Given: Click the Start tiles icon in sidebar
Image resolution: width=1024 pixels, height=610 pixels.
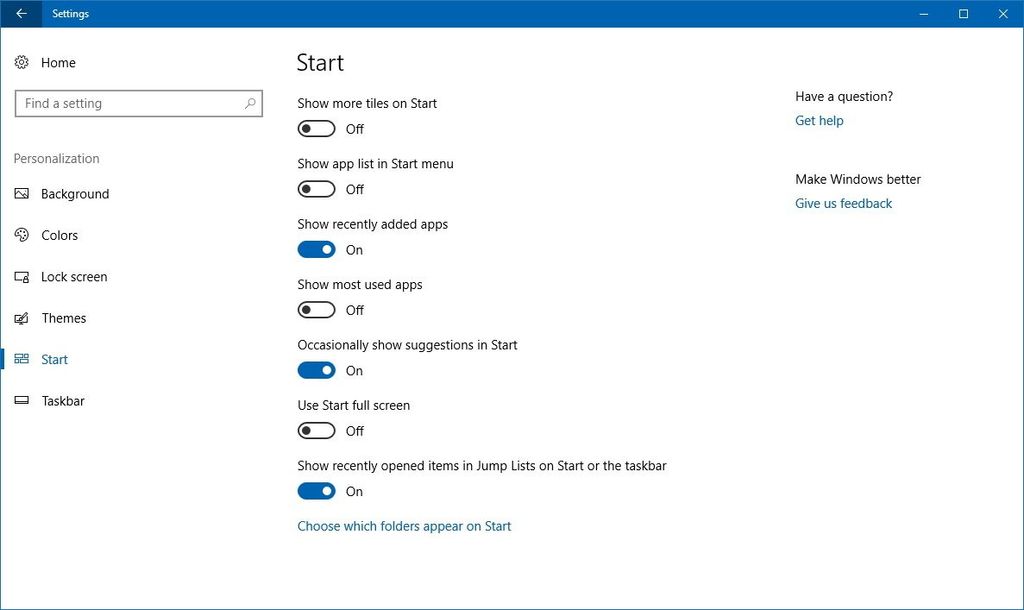Looking at the screenshot, I should [22, 359].
